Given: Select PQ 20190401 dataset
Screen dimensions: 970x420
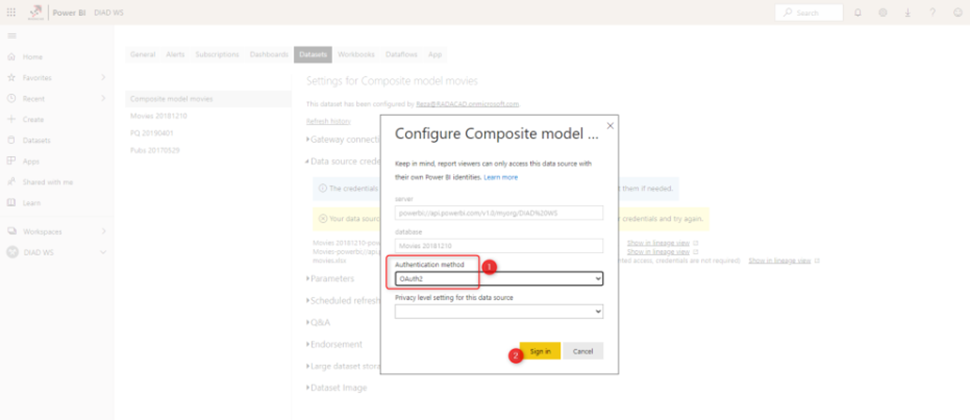Looking at the screenshot, I should (x=153, y=133).
